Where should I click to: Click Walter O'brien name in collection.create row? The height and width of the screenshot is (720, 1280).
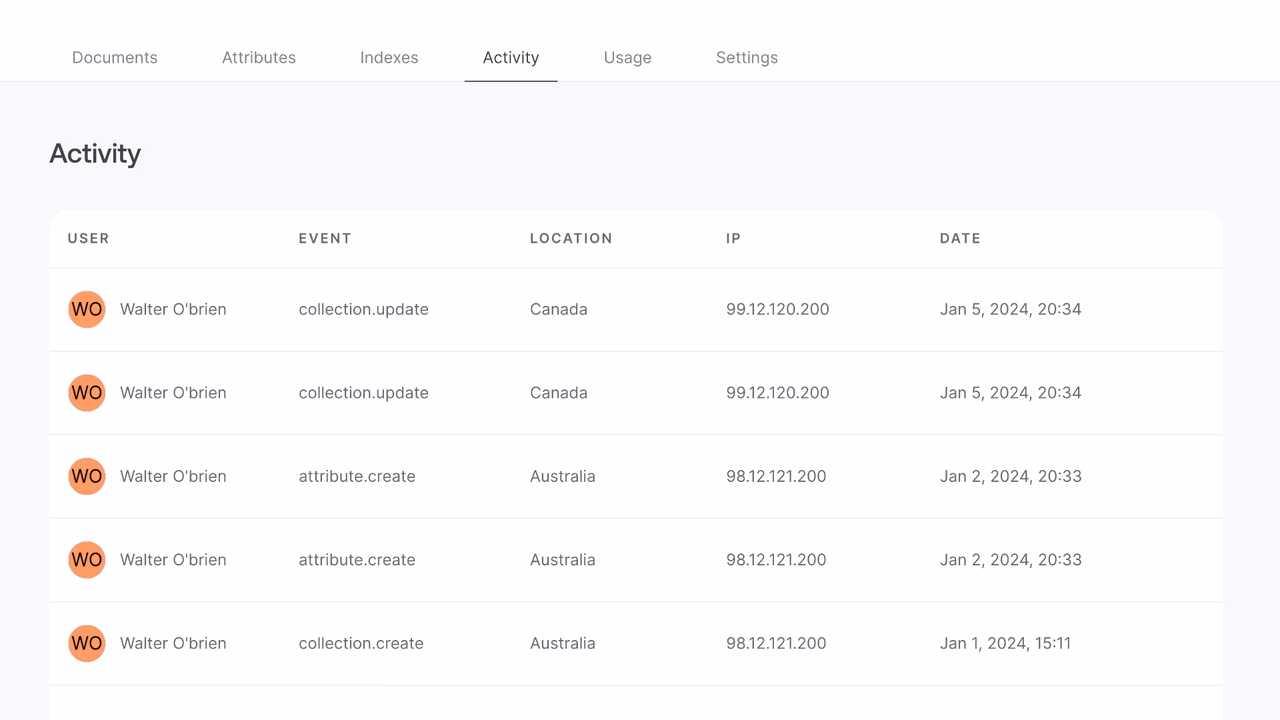173,643
